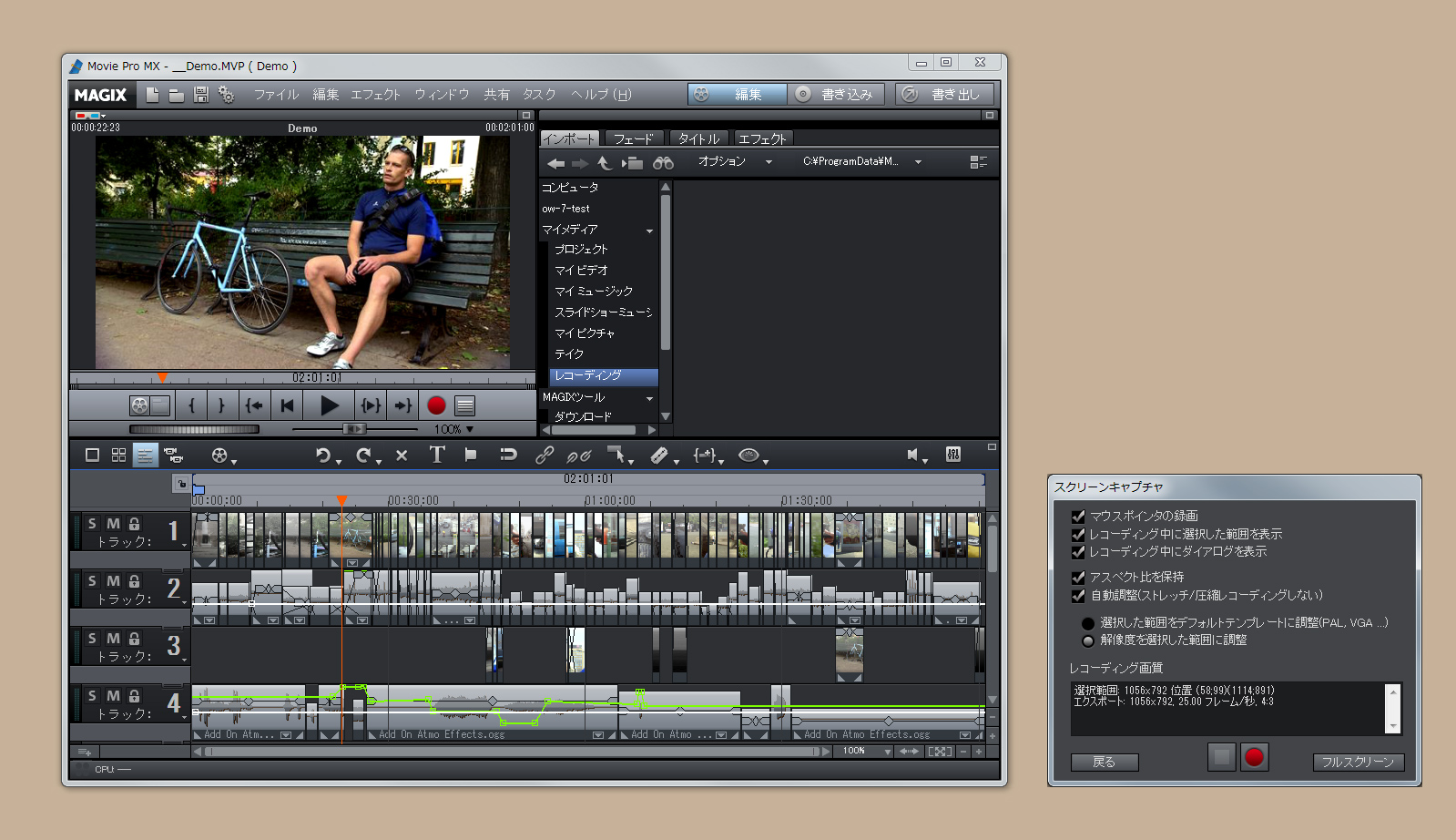Open the undo history dropdown arrow
1456x840 pixels.
pyautogui.click(x=339, y=461)
